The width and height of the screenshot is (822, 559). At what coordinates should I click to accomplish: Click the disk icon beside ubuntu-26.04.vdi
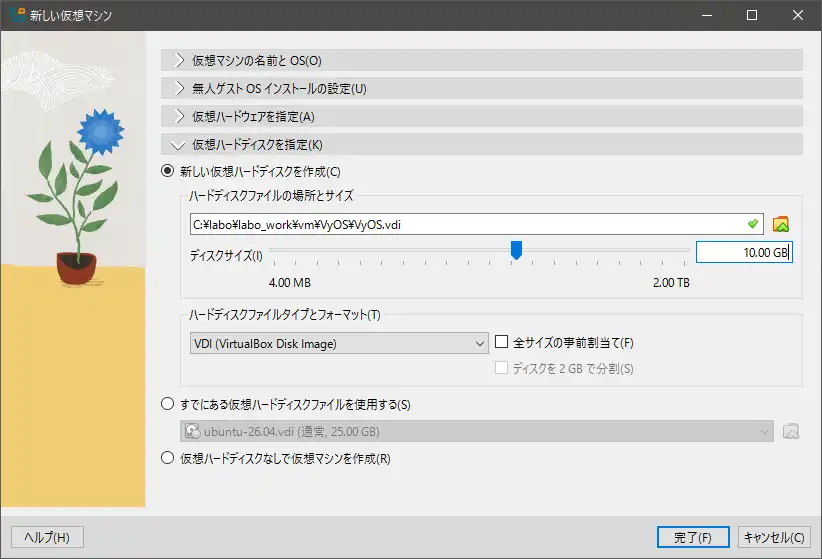(192, 431)
